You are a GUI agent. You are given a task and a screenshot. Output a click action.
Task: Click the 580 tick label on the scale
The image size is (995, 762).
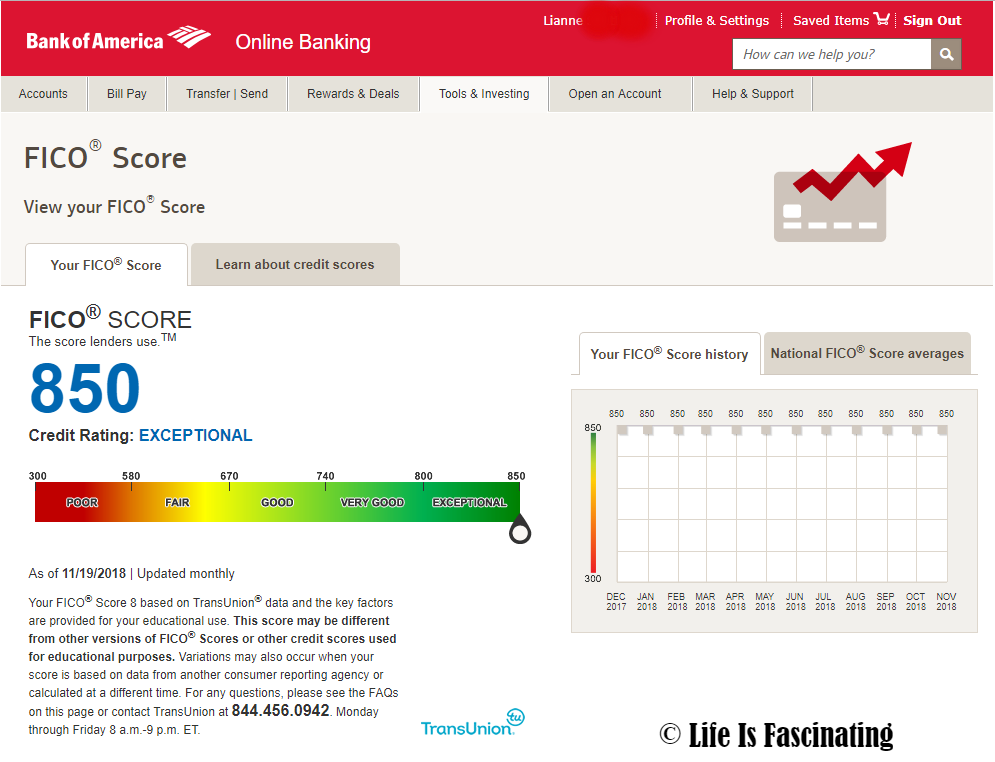click(131, 476)
